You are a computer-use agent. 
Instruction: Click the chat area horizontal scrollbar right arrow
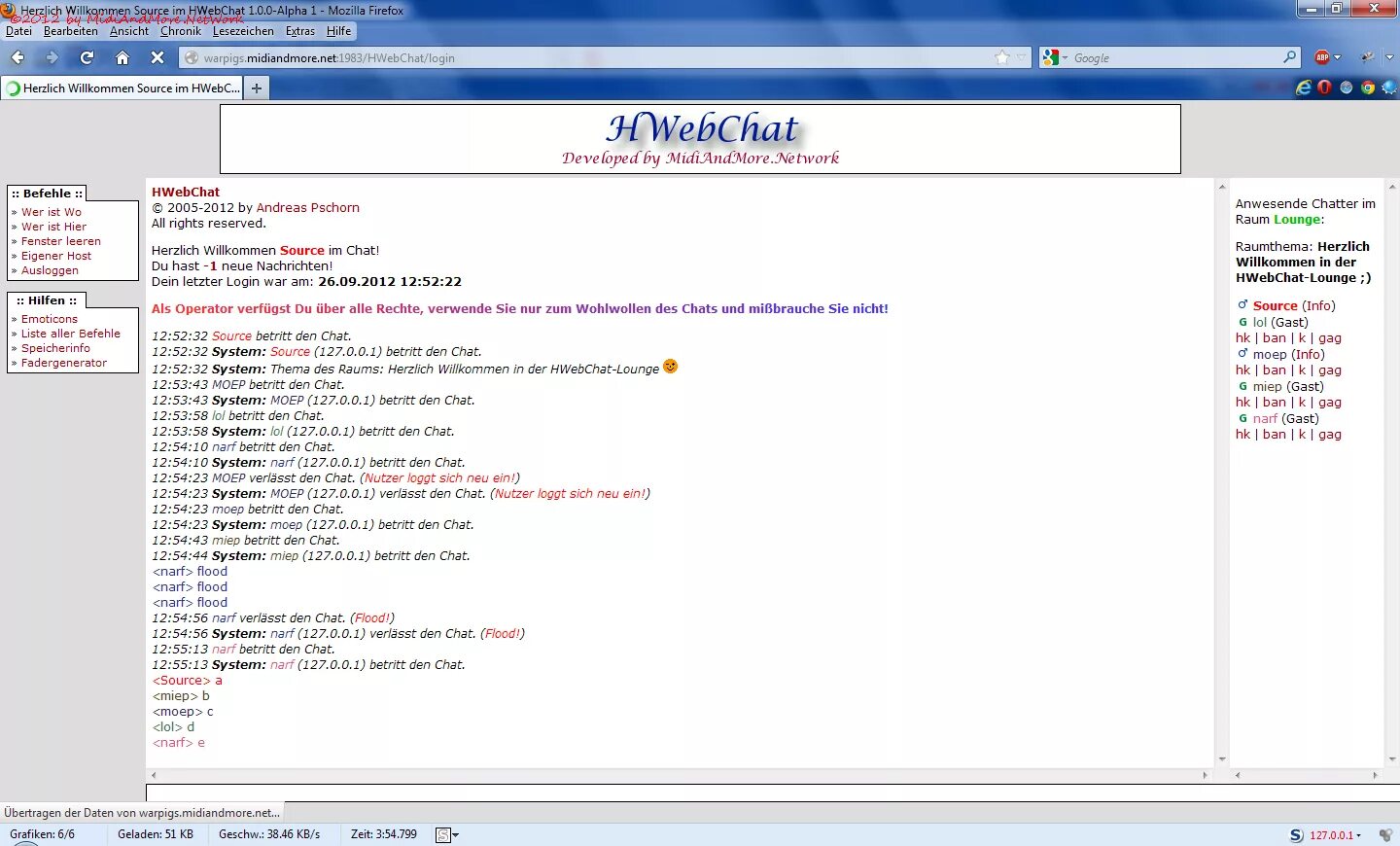1206,775
